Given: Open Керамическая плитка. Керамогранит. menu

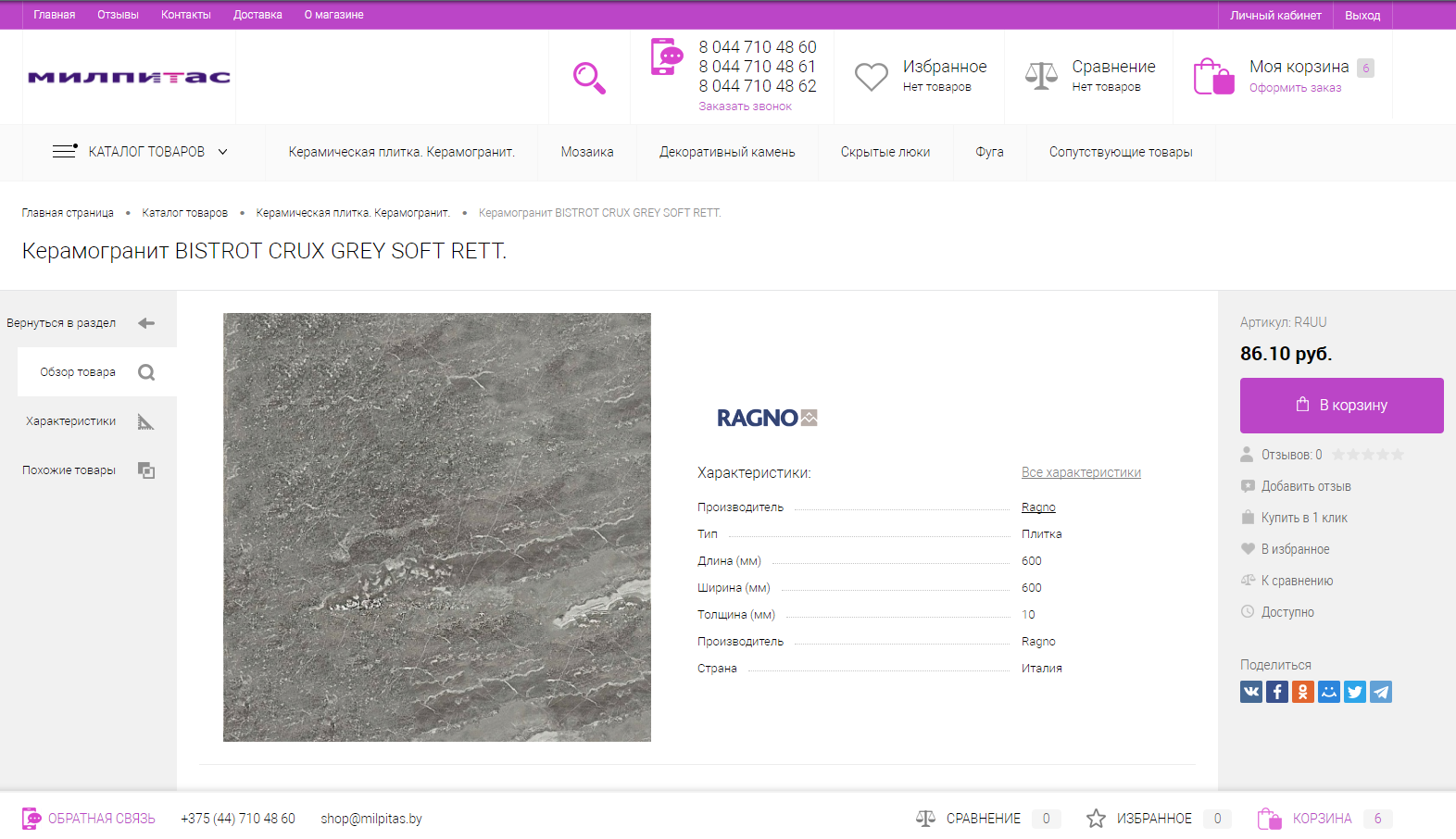Looking at the screenshot, I should pyautogui.click(x=401, y=152).
